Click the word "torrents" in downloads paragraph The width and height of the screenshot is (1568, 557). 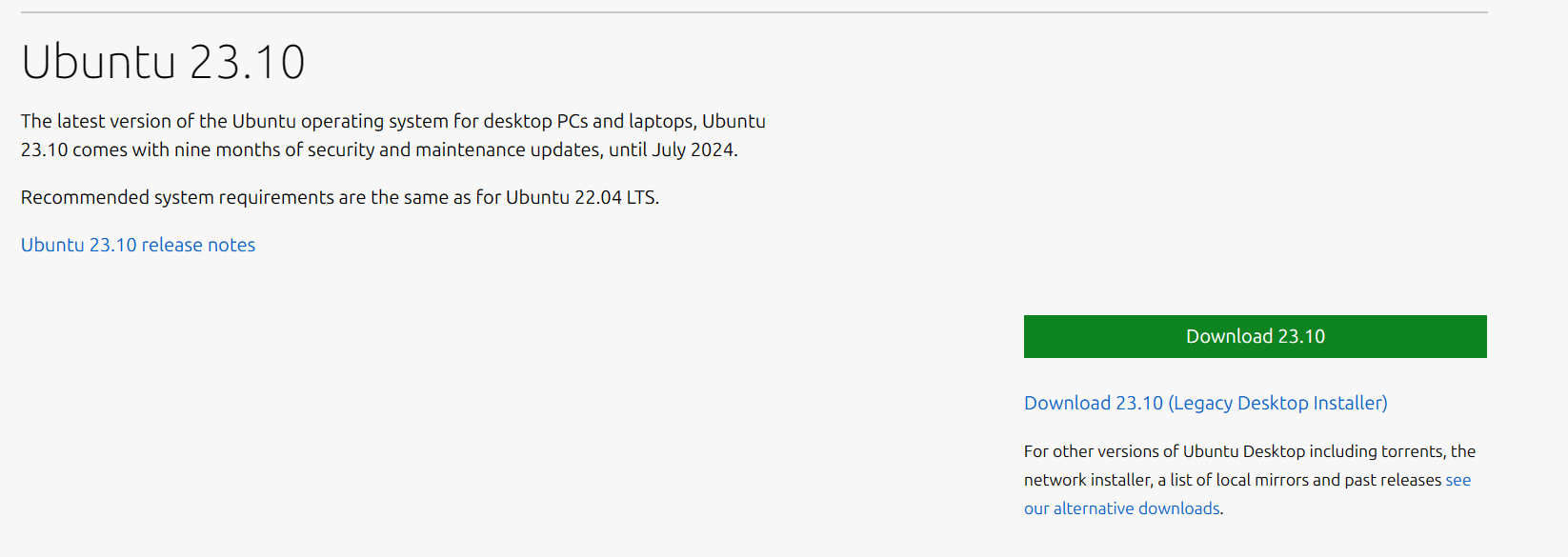click(x=1413, y=451)
